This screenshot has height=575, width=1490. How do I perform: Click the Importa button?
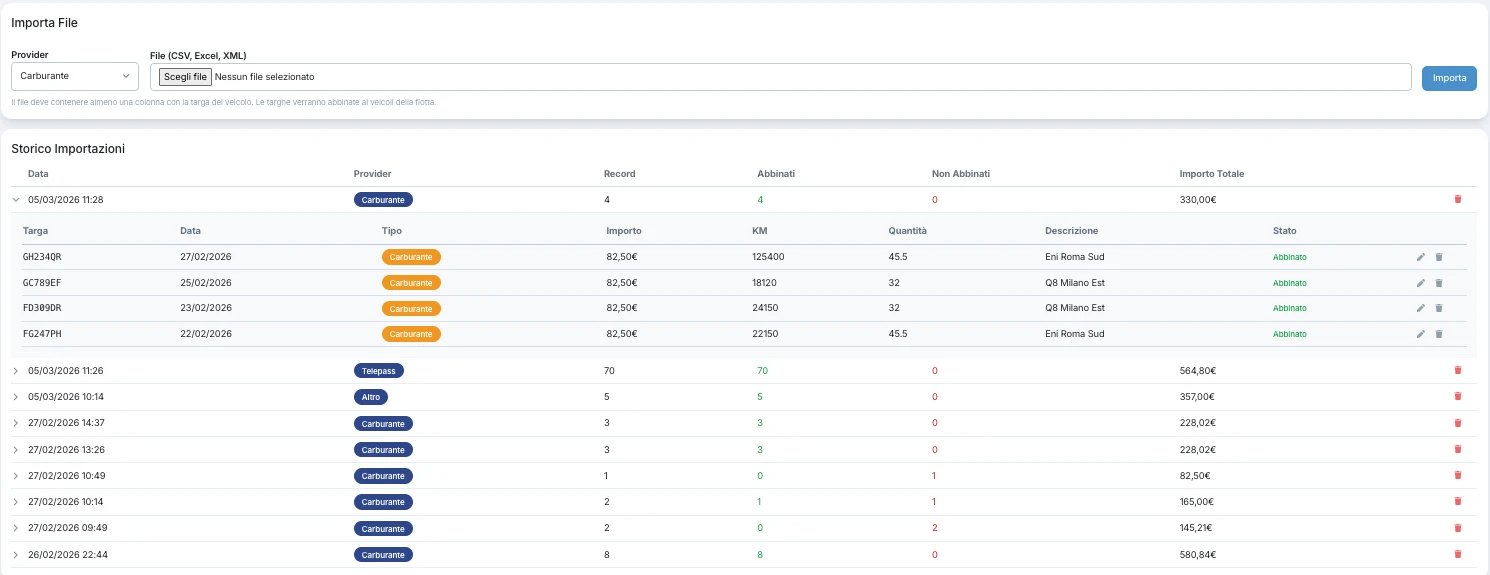click(1449, 77)
